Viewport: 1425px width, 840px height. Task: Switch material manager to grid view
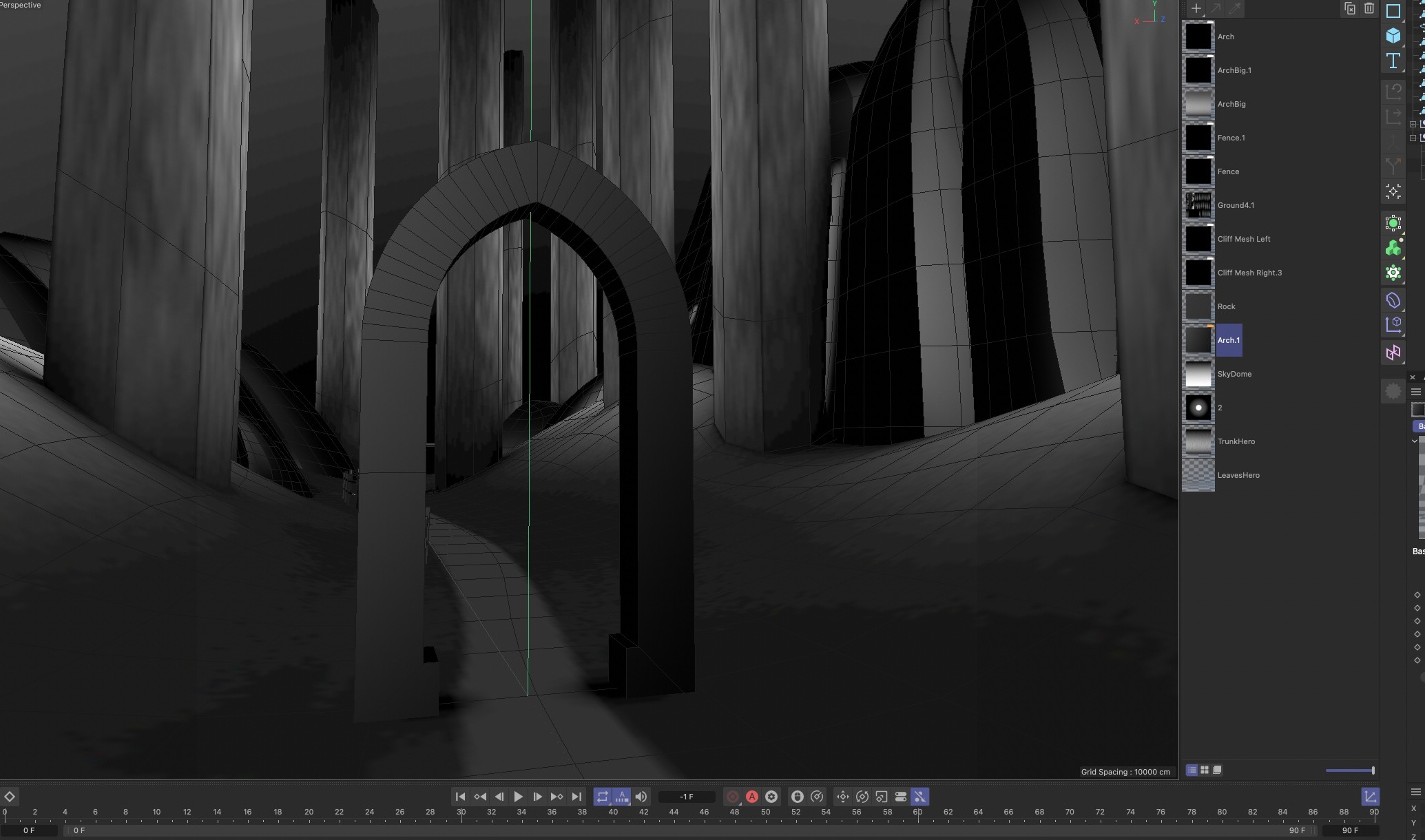1205,770
